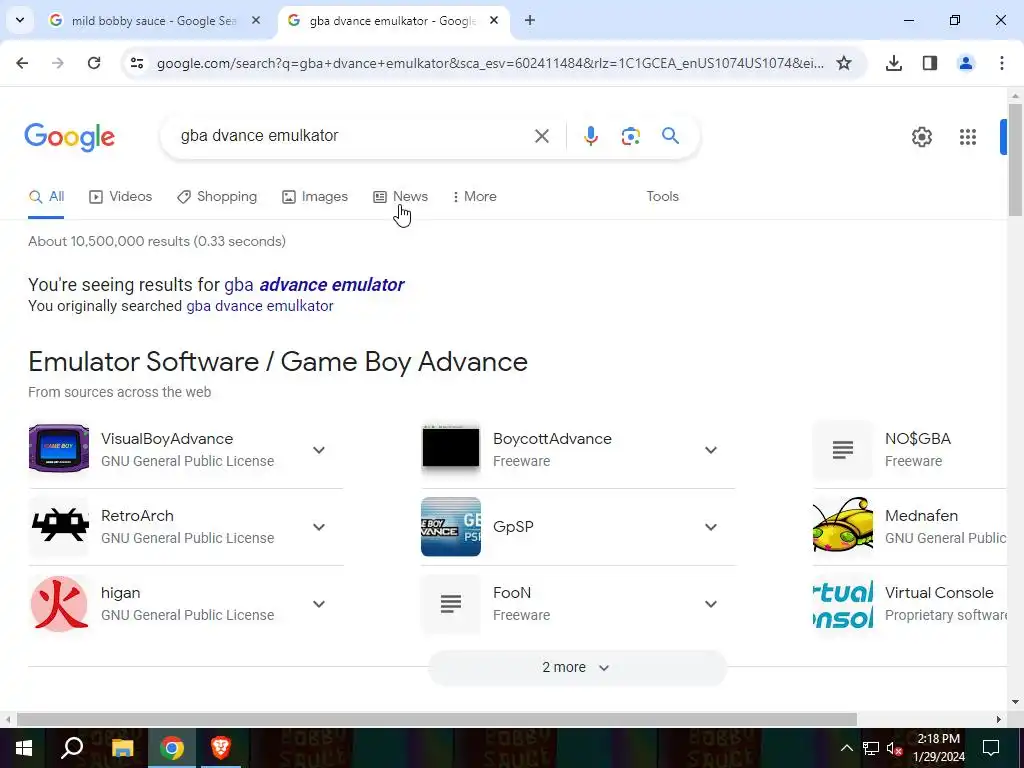
Task: Click the browser address bar URL
Action: [490, 63]
